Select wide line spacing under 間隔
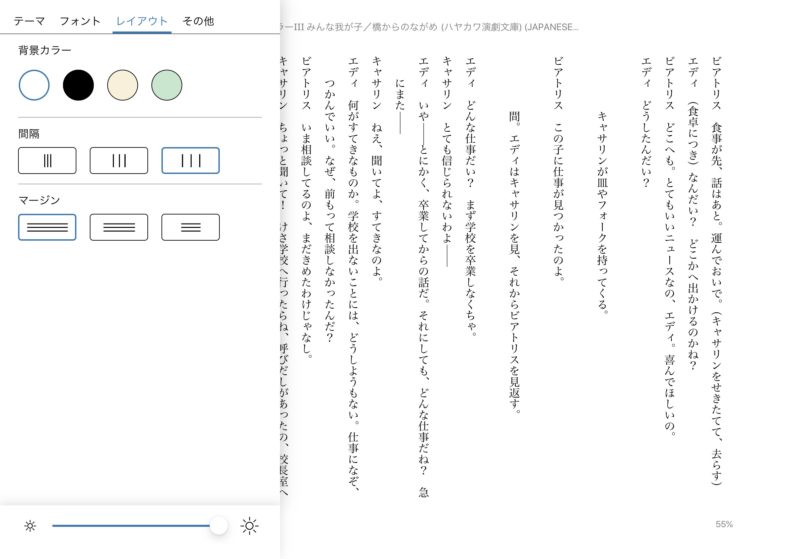Screen dimensions: 800x559 (190, 161)
